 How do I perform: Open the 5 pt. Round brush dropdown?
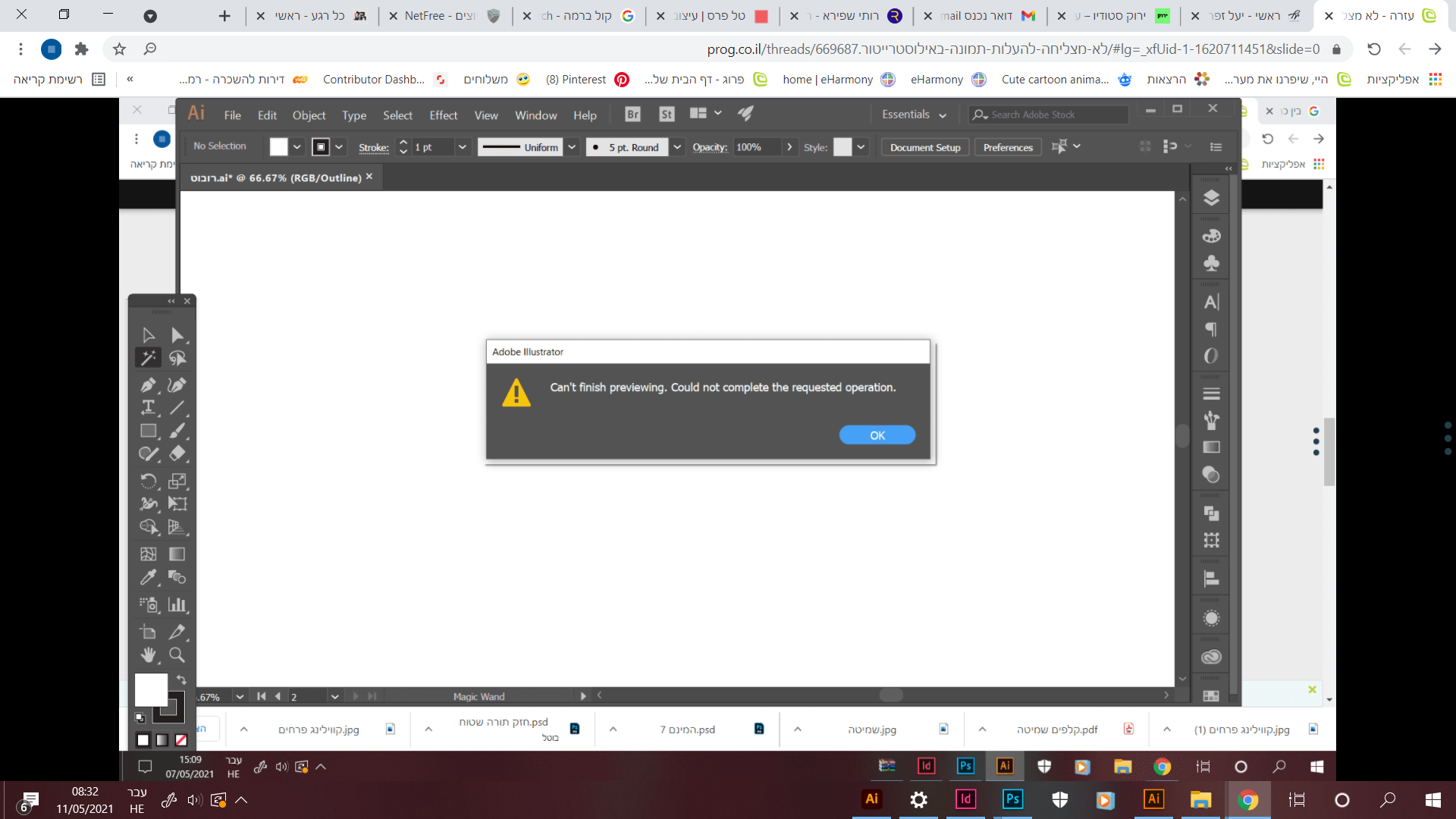pos(677,147)
